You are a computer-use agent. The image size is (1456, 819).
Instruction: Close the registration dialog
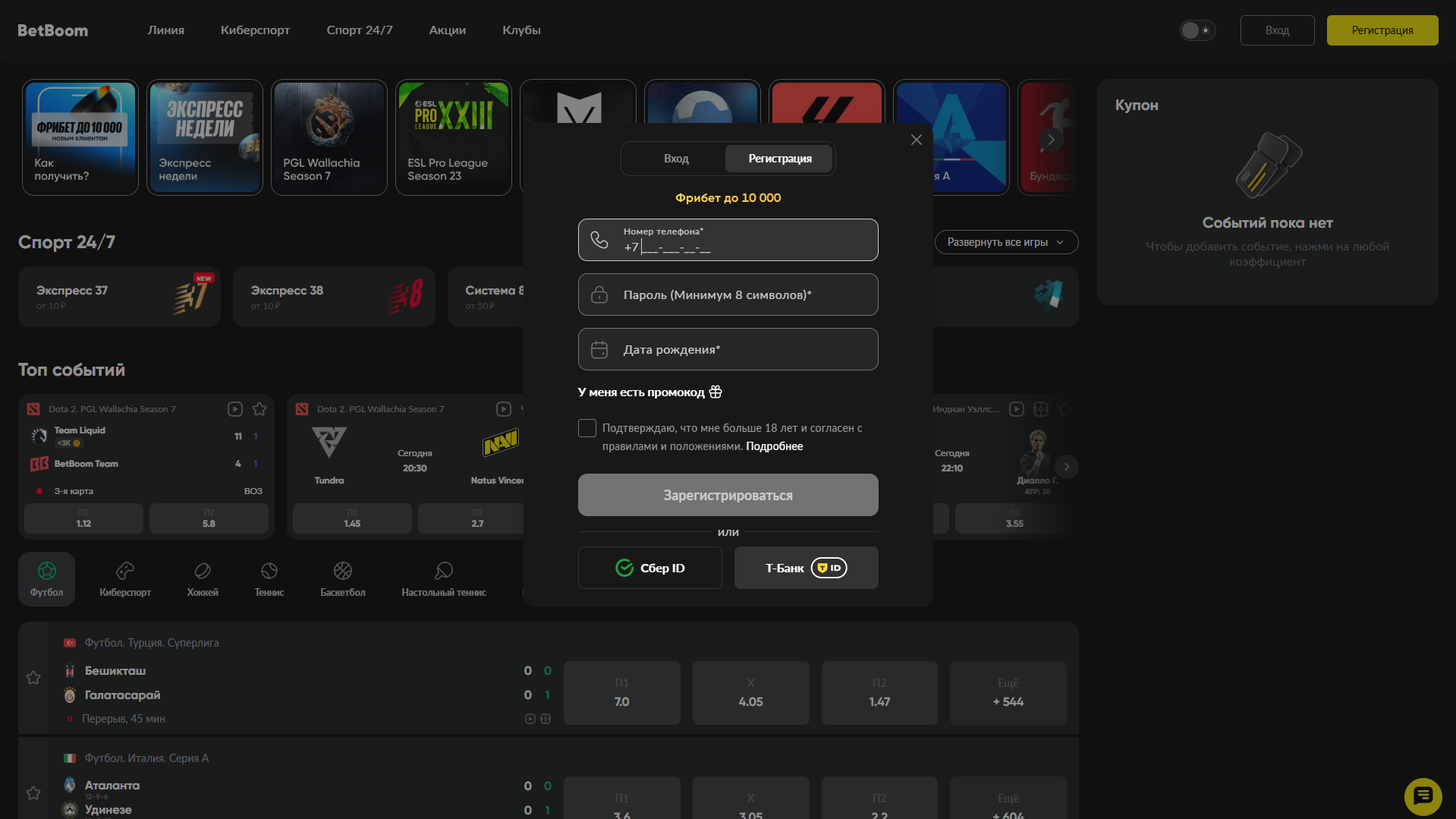click(917, 140)
